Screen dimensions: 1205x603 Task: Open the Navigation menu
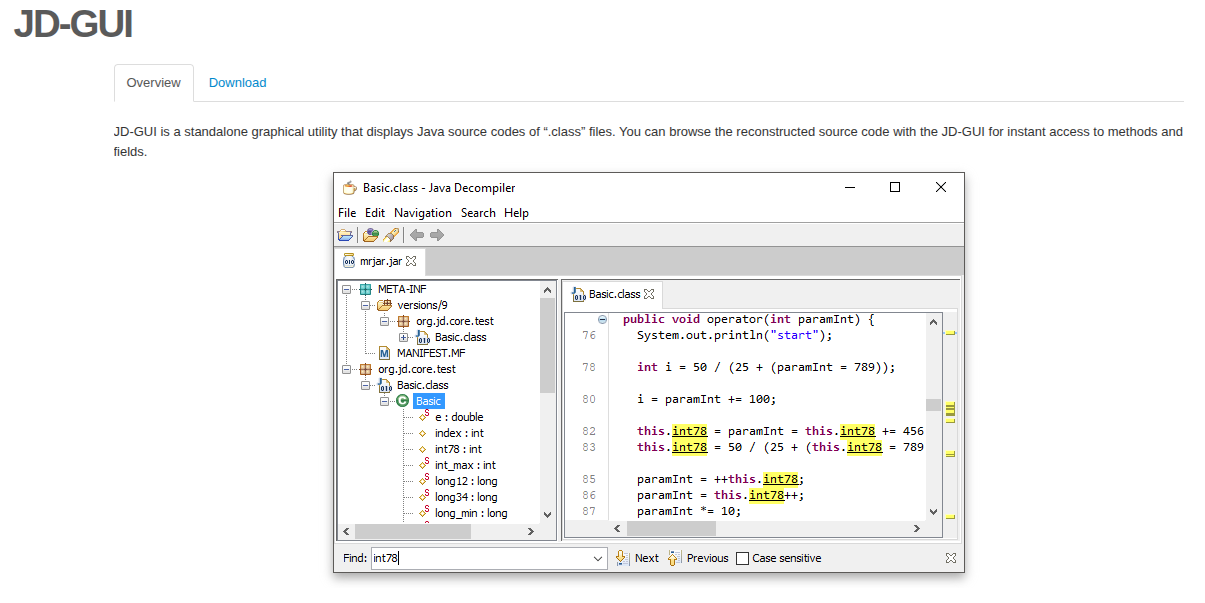click(x=422, y=213)
